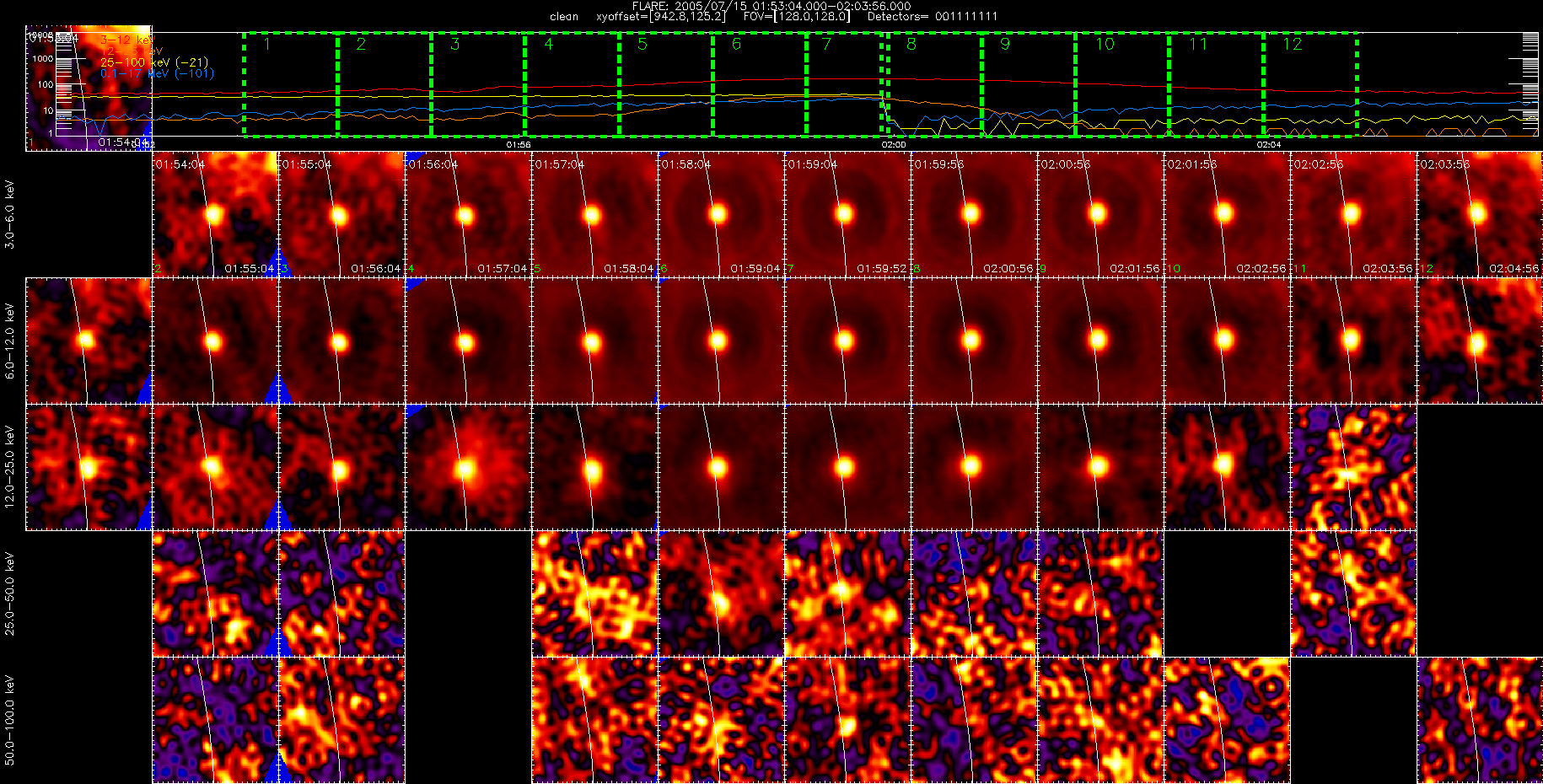Open the 50.0-100.0 keV image for interval 3
The height and width of the screenshot is (784, 1543).
point(341,720)
